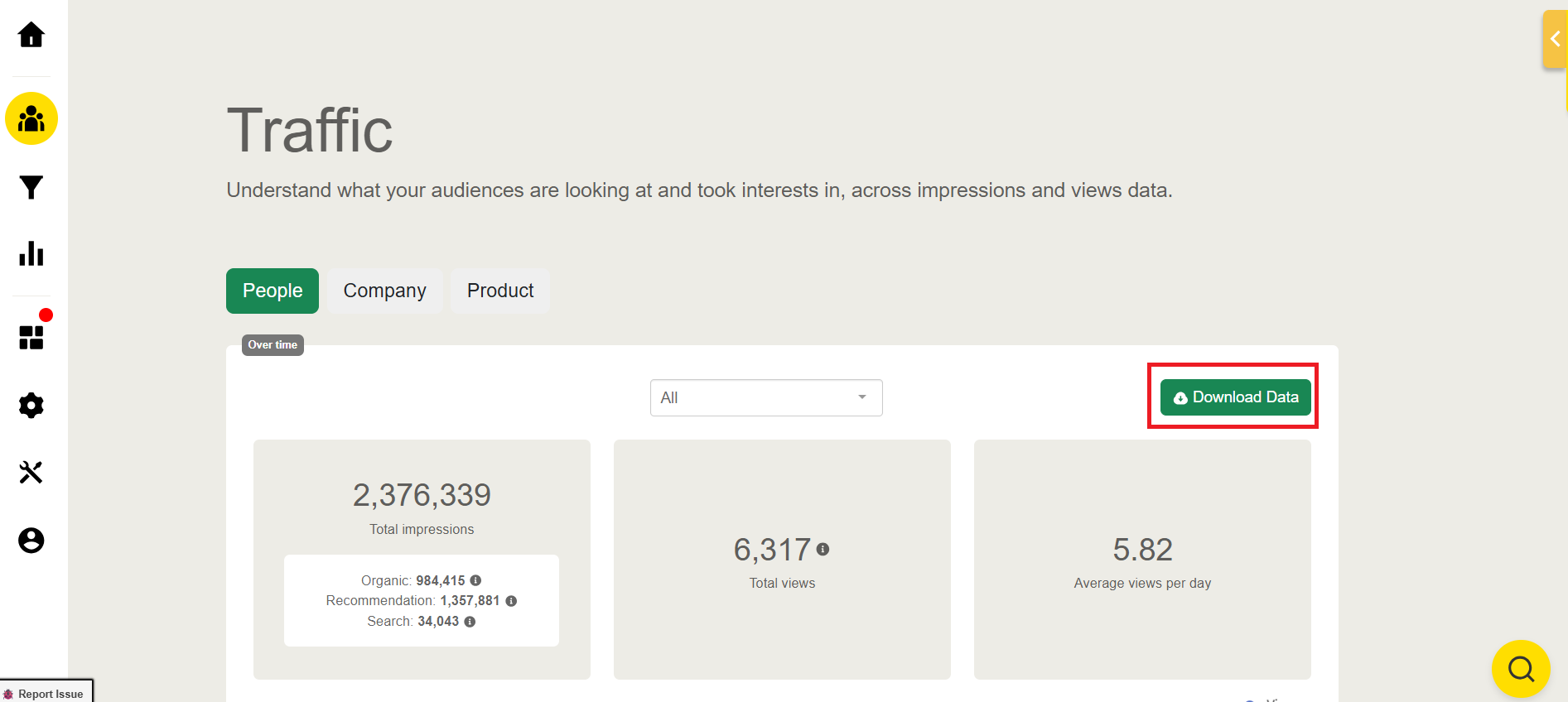Open the funnel filter icon in sidebar
This screenshot has width=1568, height=702.
[x=31, y=188]
